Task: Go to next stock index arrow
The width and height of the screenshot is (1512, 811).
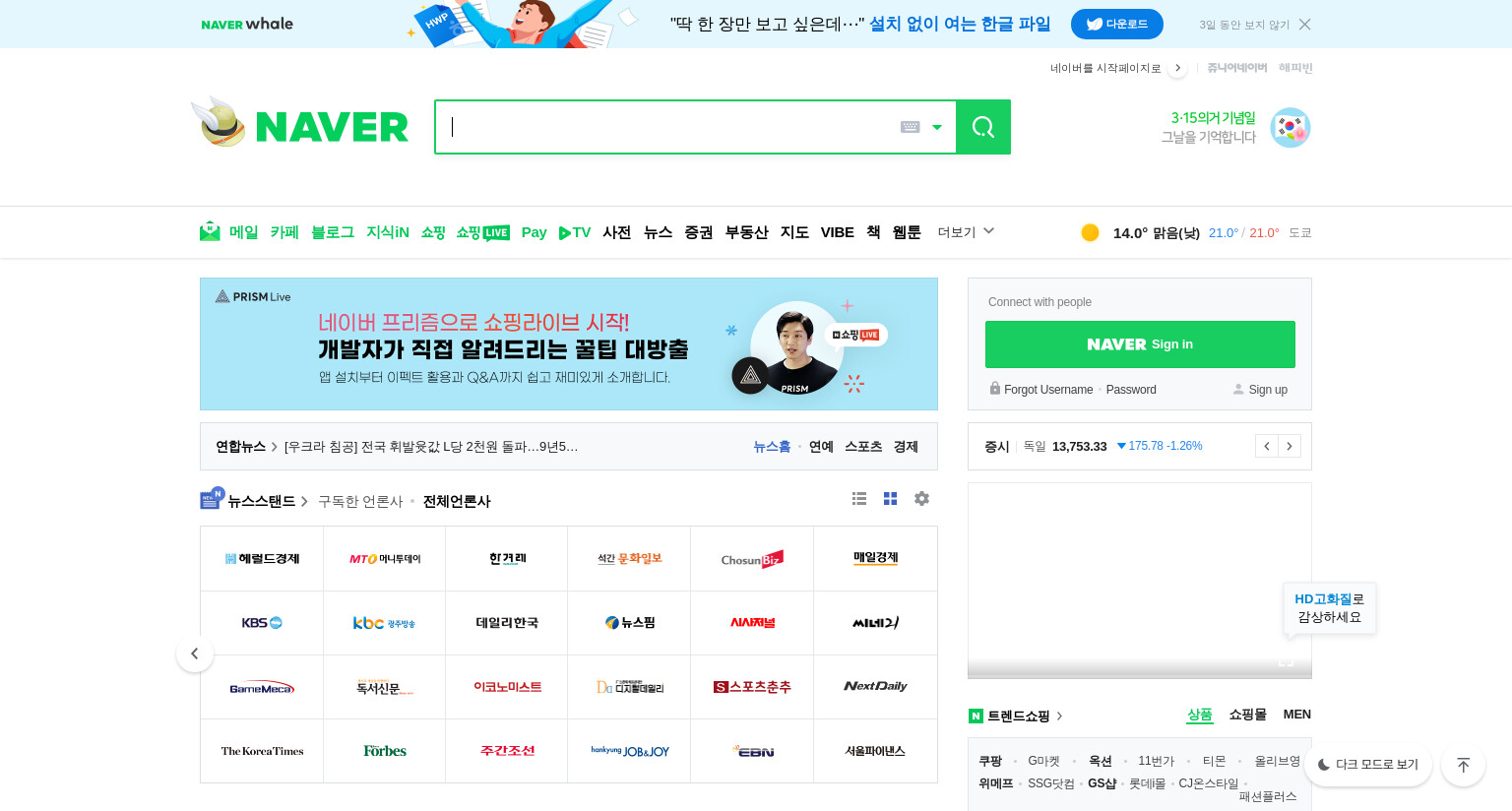Action: click(1290, 446)
